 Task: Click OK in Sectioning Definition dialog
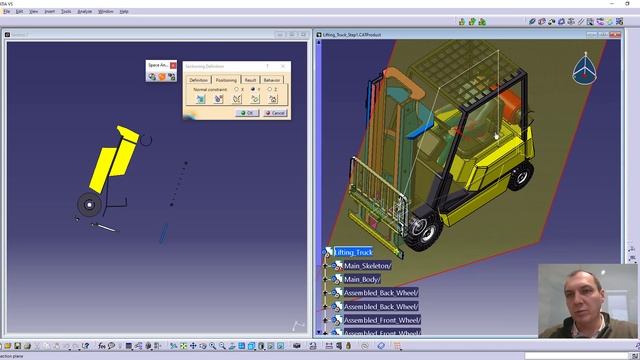(x=247, y=113)
